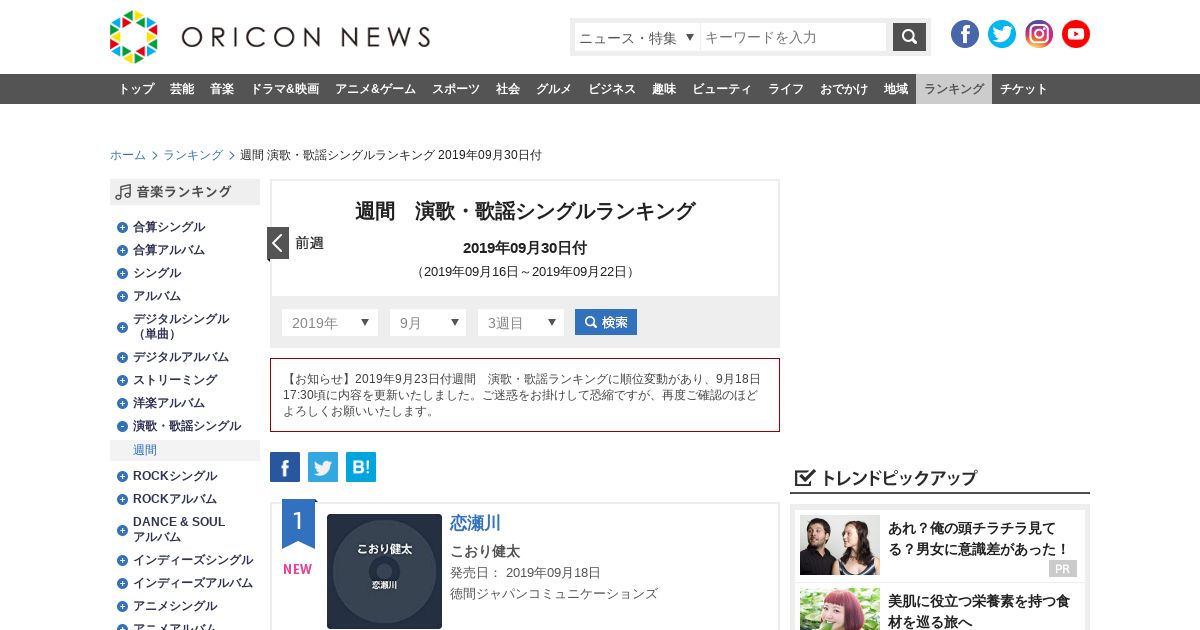This screenshot has height=630, width=1200.
Task: Open チケット in navigation bar
Action: click(x=1024, y=89)
